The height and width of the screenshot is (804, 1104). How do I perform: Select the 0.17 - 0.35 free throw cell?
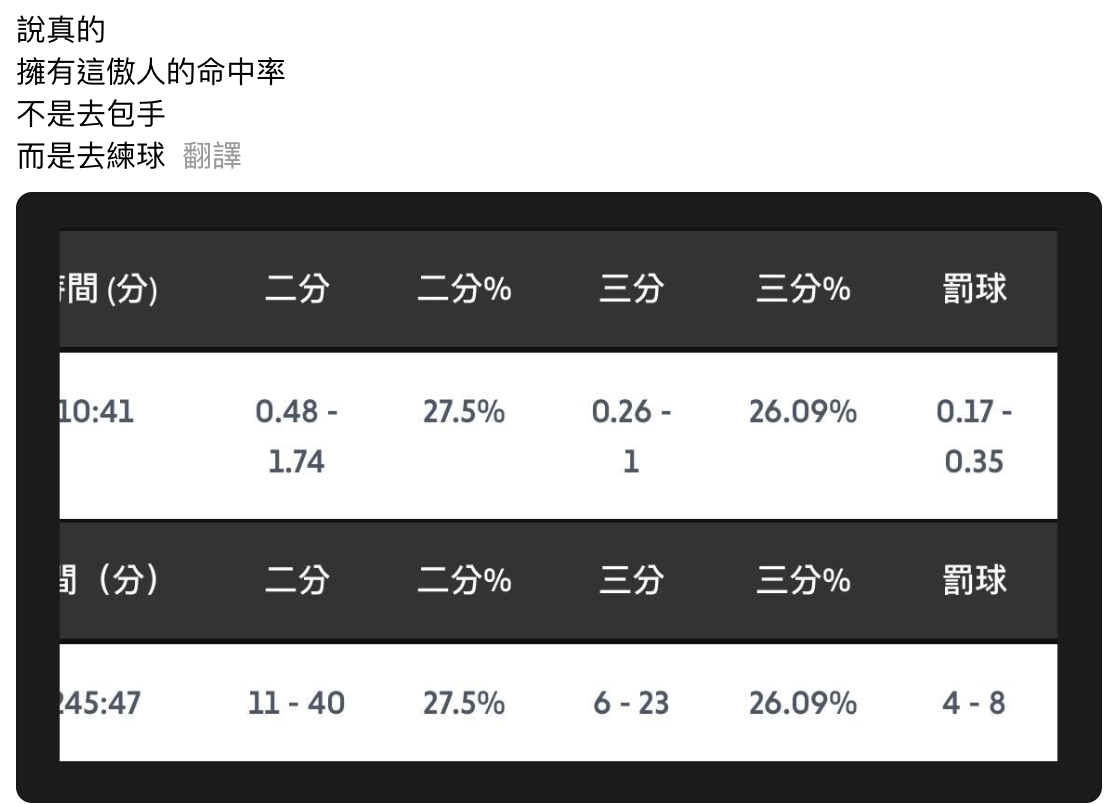pyautogui.click(x=975, y=435)
